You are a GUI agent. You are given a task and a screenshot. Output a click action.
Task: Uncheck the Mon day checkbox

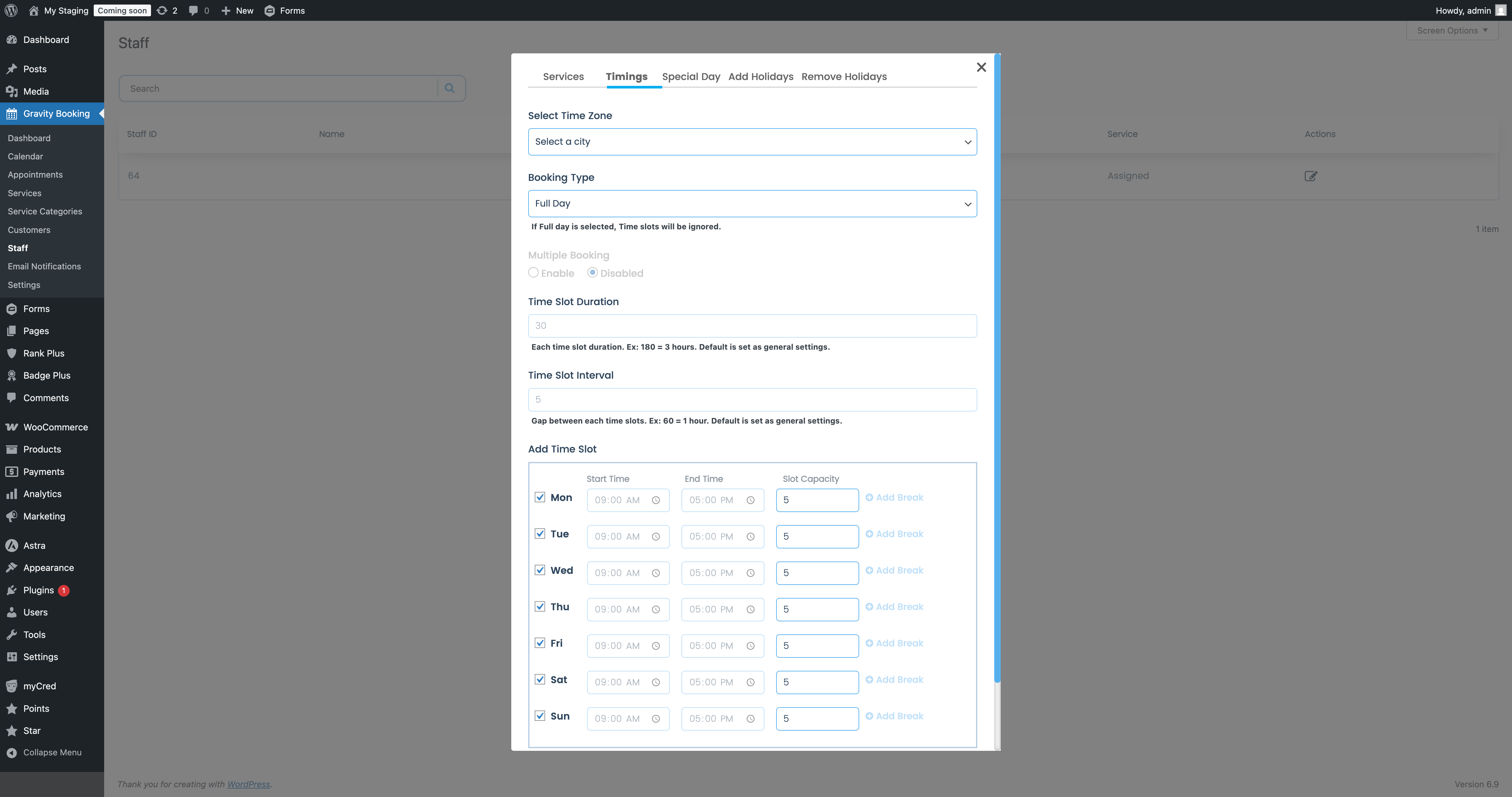tap(540, 497)
